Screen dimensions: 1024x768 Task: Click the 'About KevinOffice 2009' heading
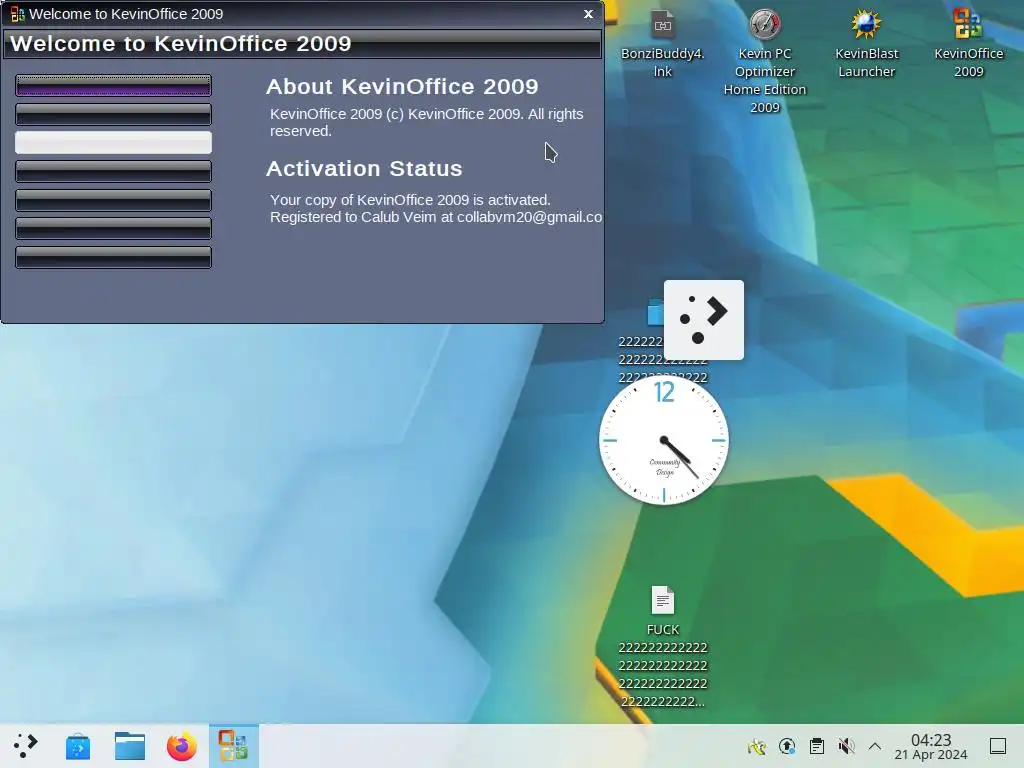[x=402, y=86]
